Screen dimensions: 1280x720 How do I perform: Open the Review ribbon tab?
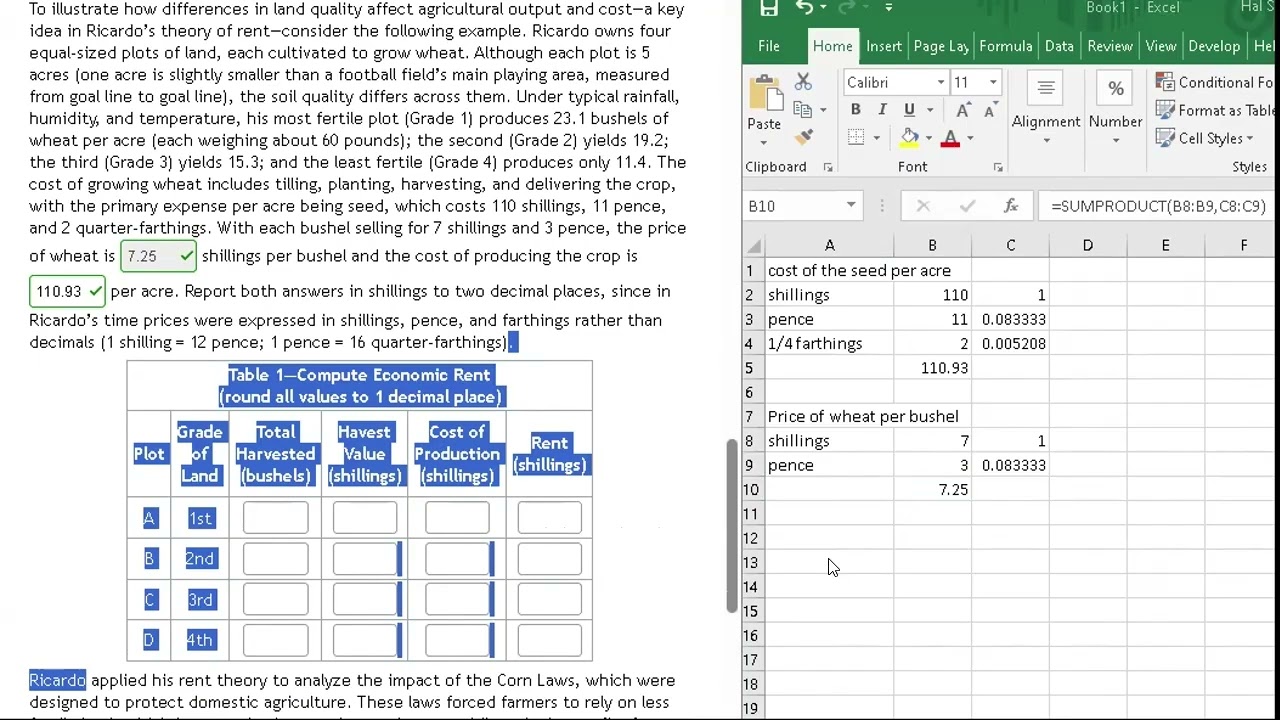[x=1110, y=46]
